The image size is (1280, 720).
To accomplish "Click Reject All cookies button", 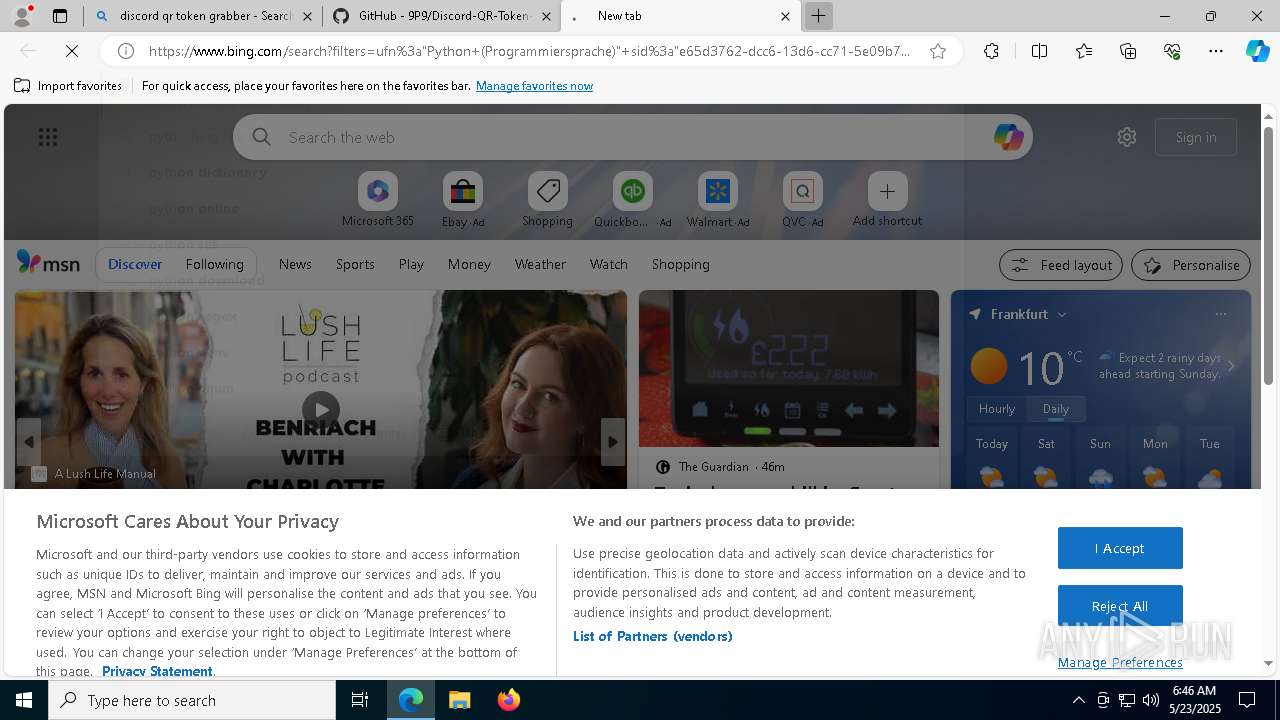I will (x=1120, y=606).
